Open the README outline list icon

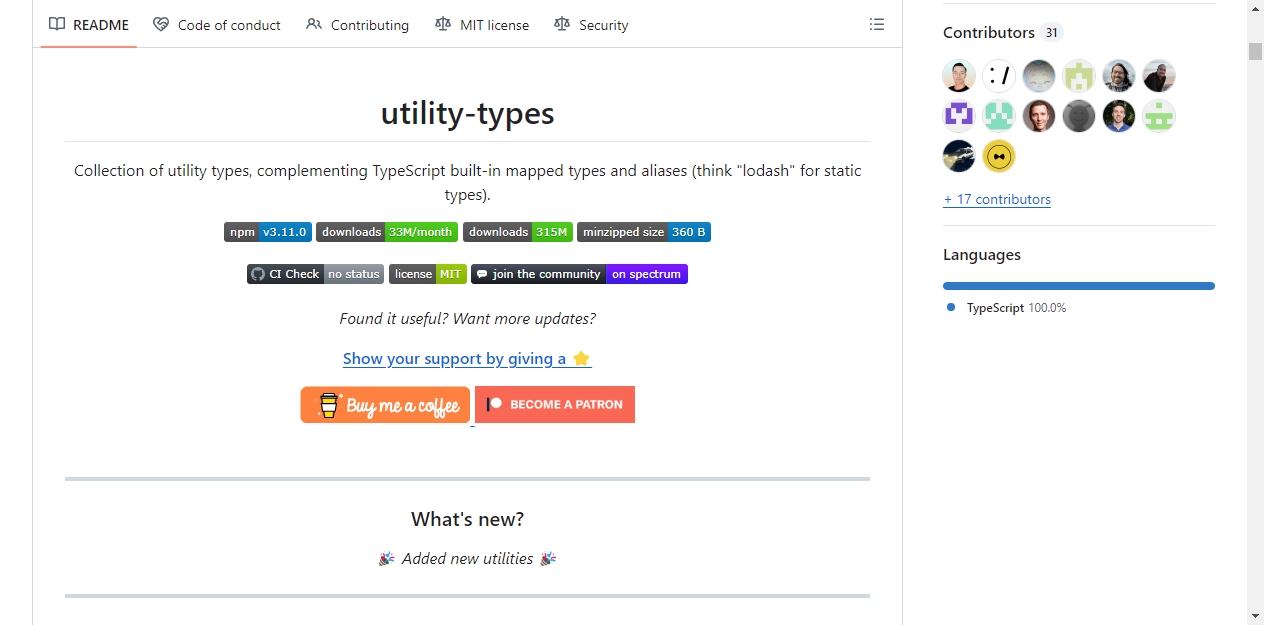point(877,25)
